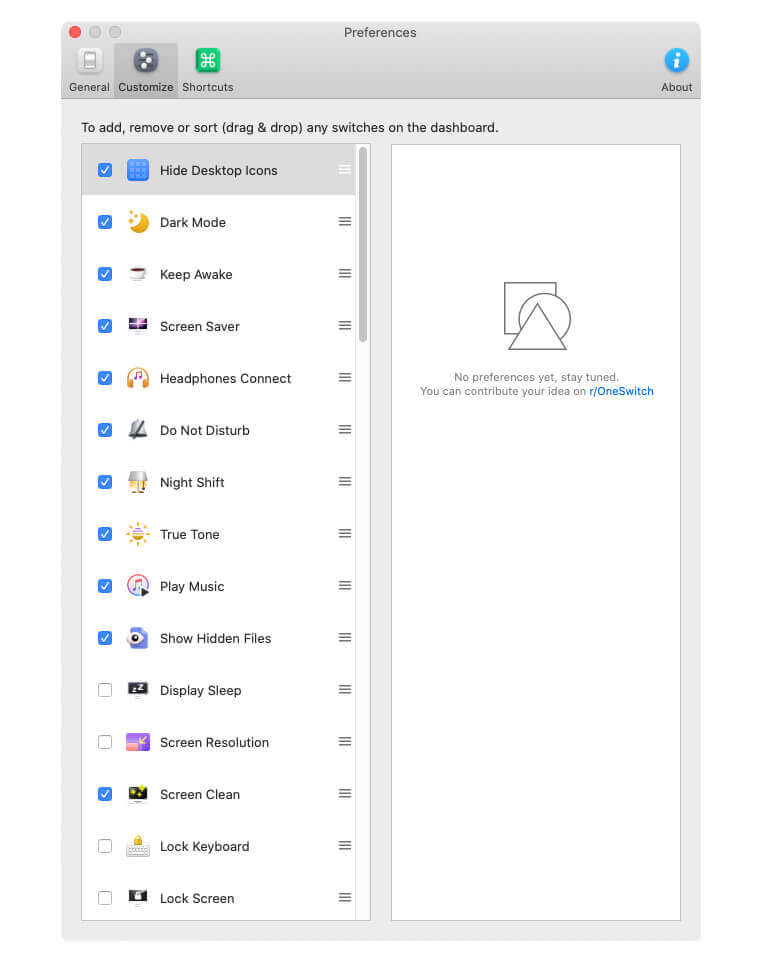The image size is (762, 963).
Task: Click the reorder handle for Play Music
Action: (345, 585)
